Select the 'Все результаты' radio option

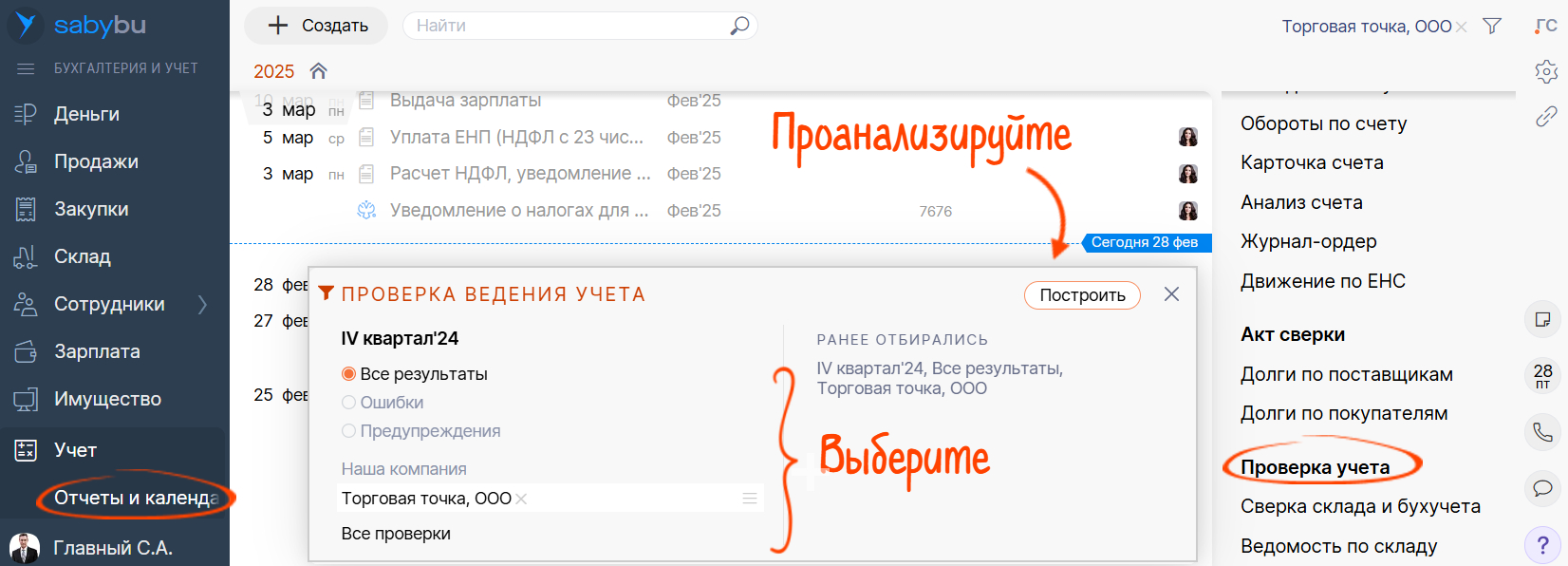(349, 374)
